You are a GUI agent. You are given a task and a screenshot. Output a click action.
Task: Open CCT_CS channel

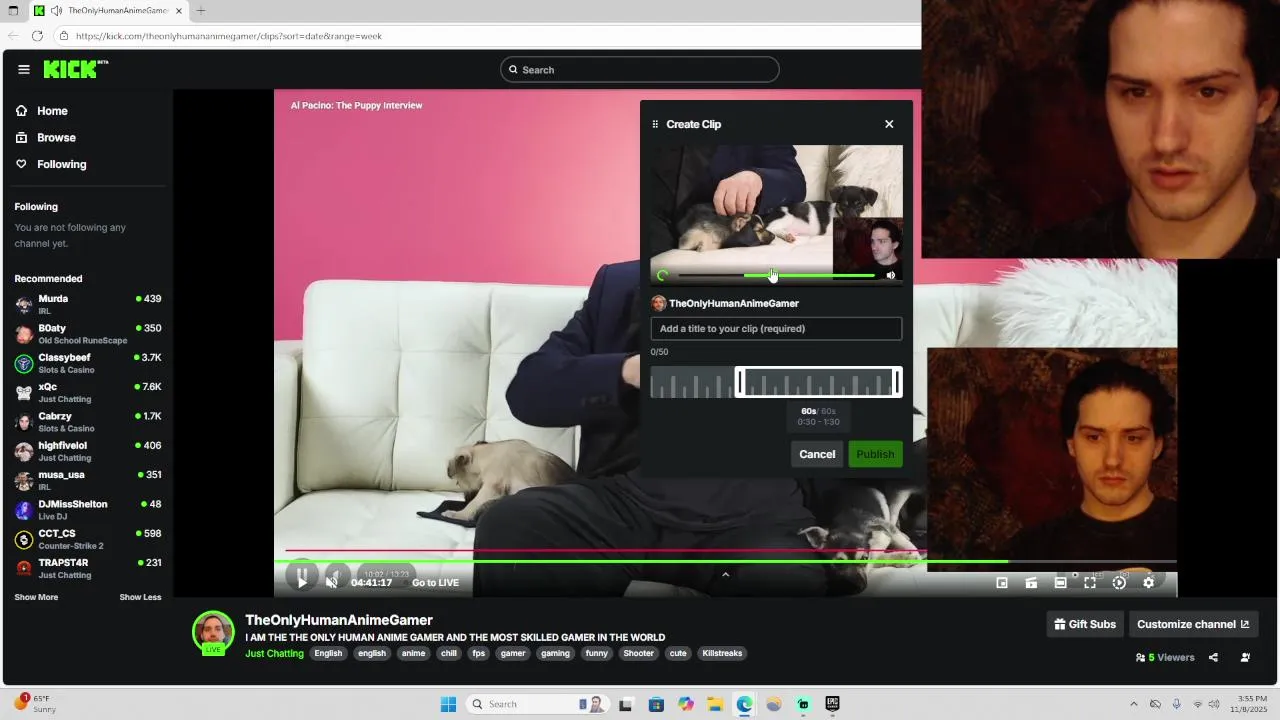88,539
